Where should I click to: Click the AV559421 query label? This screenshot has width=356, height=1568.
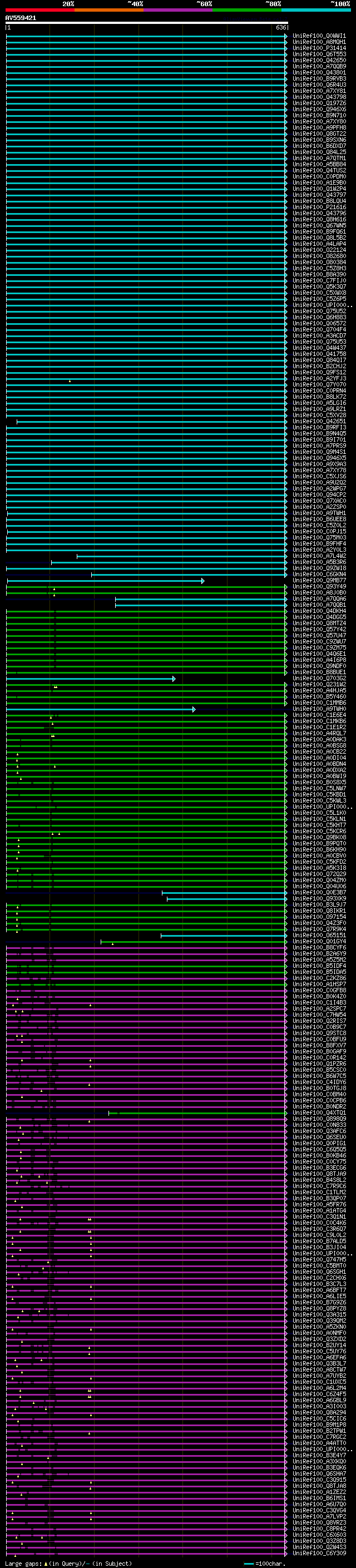pyautogui.click(x=21, y=18)
